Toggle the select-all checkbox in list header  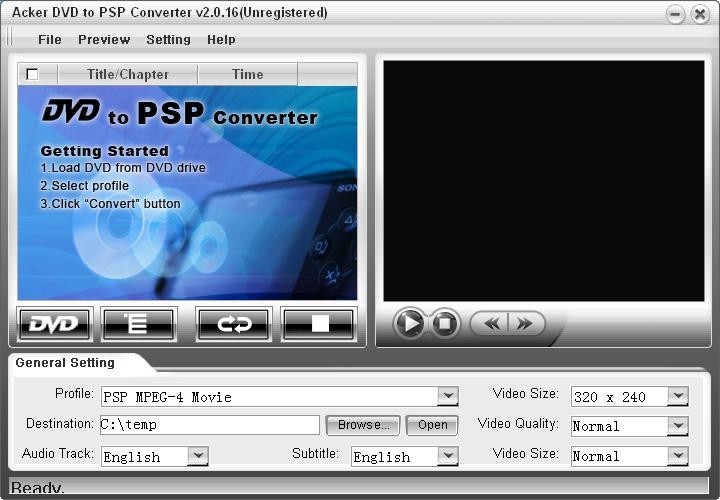[x=32, y=74]
